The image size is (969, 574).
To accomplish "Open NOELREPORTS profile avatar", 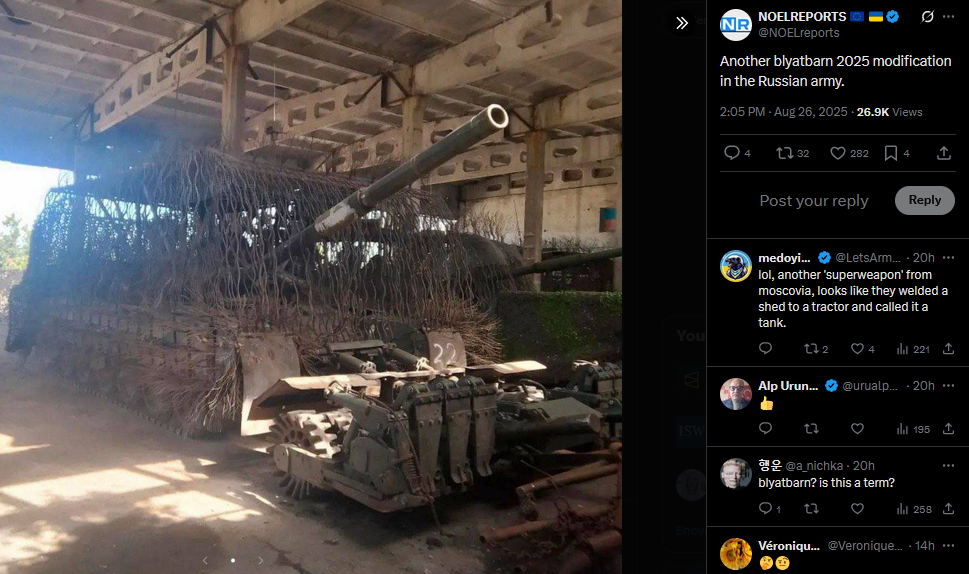I will (735, 25).
